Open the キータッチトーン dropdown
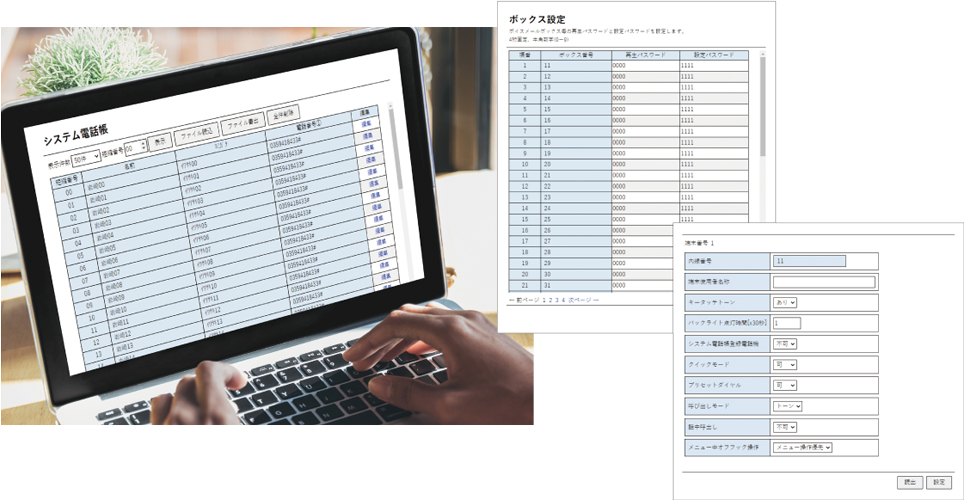This screenshot has height=500, width=964. pos(784,303)
